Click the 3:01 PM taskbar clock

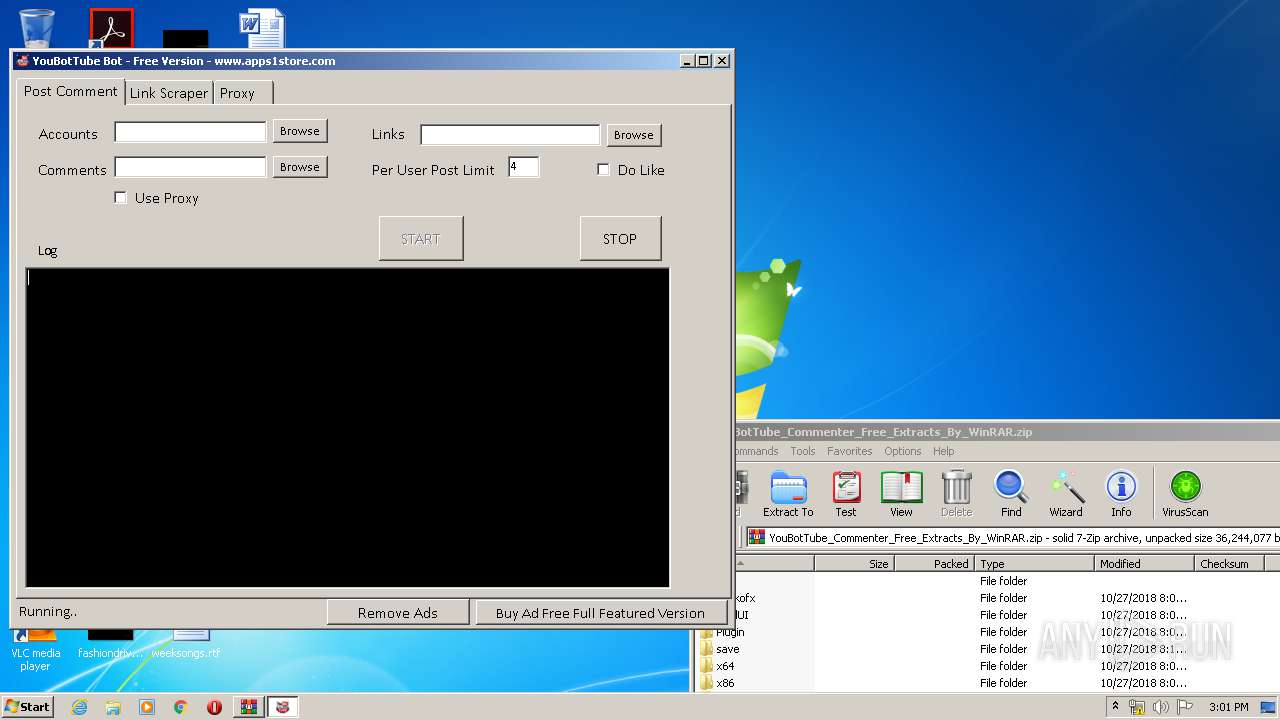click(1228, 707)
